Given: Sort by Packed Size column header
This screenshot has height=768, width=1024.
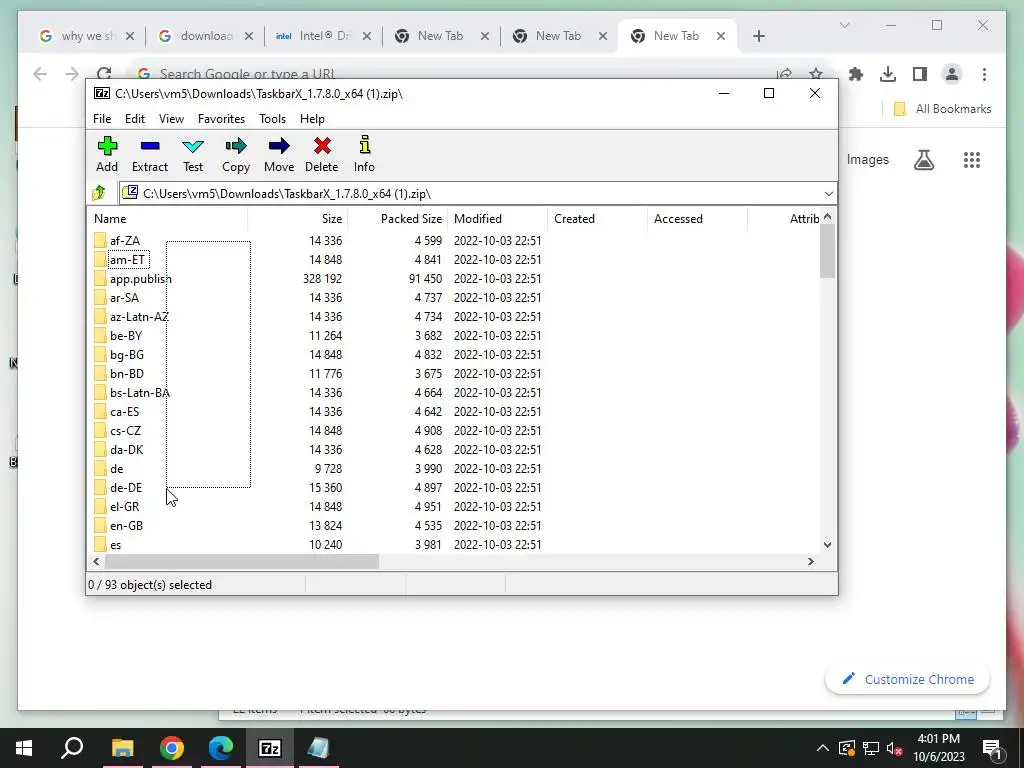Looking at the screenshot, I should tap(397, 219).
